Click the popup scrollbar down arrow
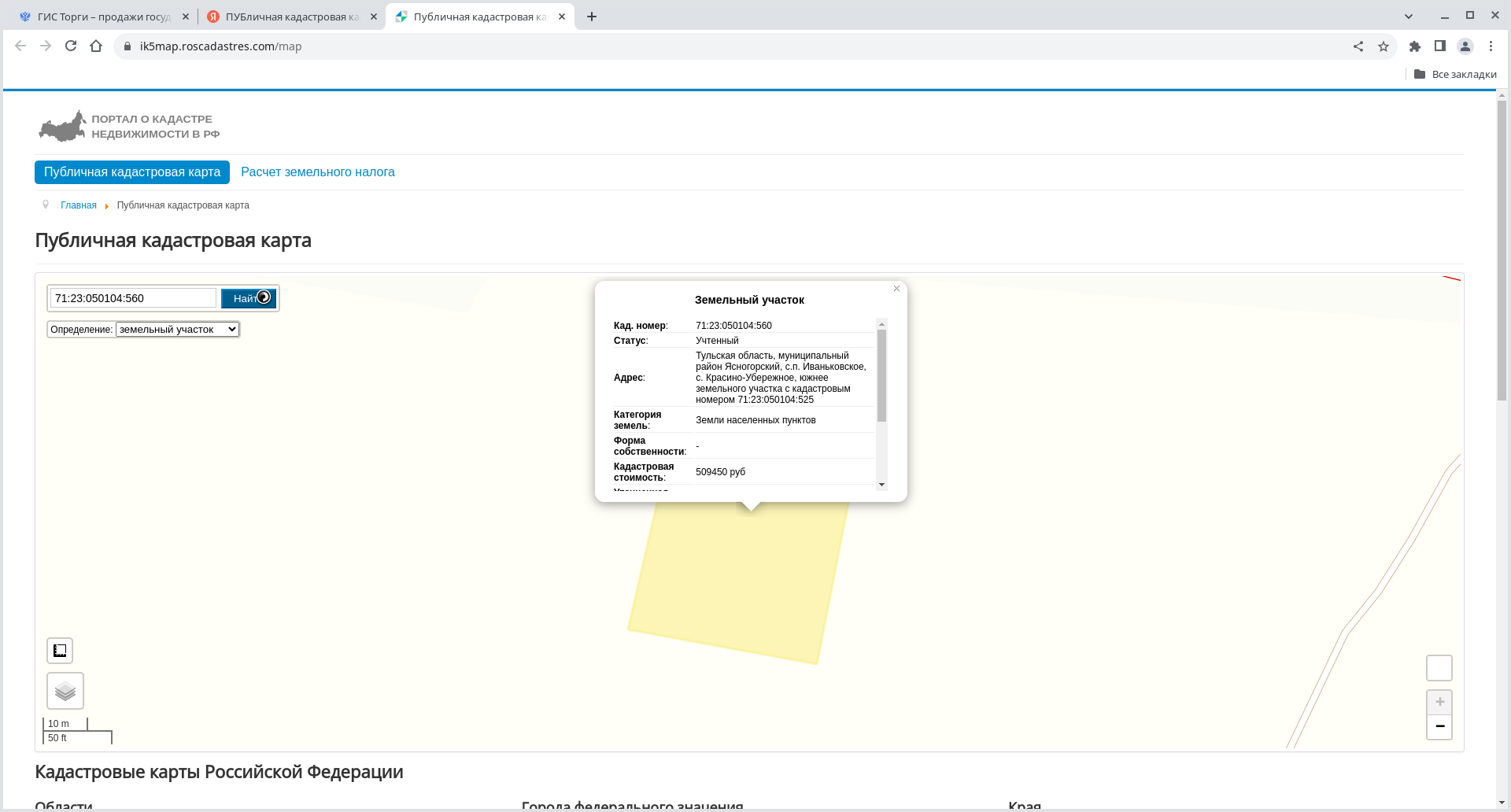Viewport: 1511px width, 812px height. (881, 485)
